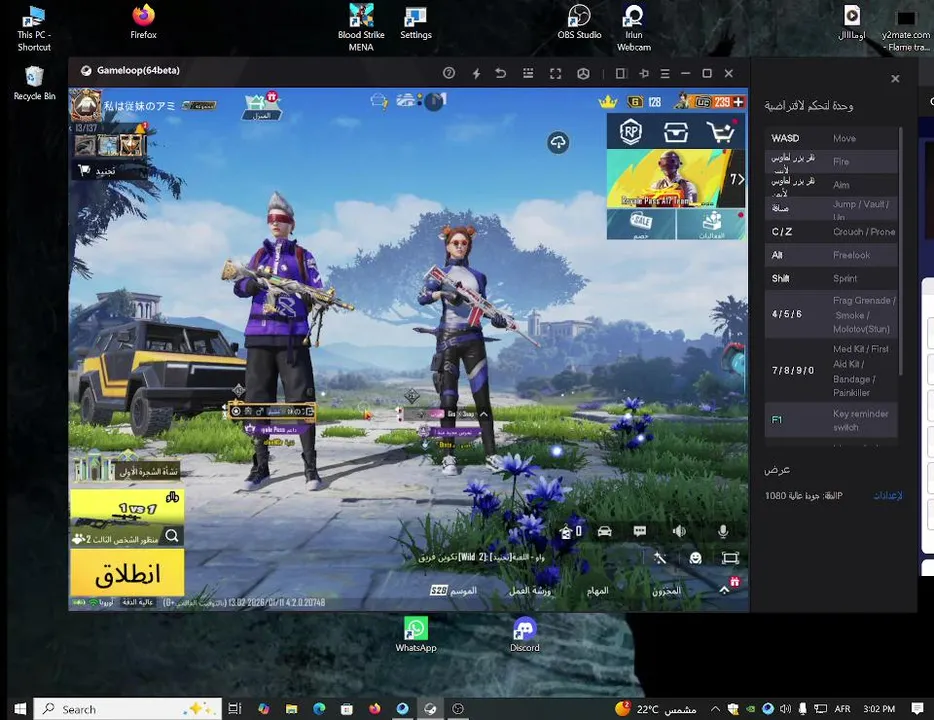The width and height of the screenshot is (934, 720).
Task: Open the chat bubble icon
Action: (640, 531)
